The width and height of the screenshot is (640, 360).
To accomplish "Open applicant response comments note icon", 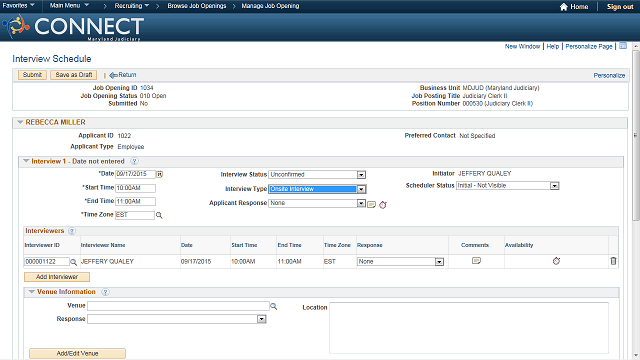I will (x=371, y=204).
